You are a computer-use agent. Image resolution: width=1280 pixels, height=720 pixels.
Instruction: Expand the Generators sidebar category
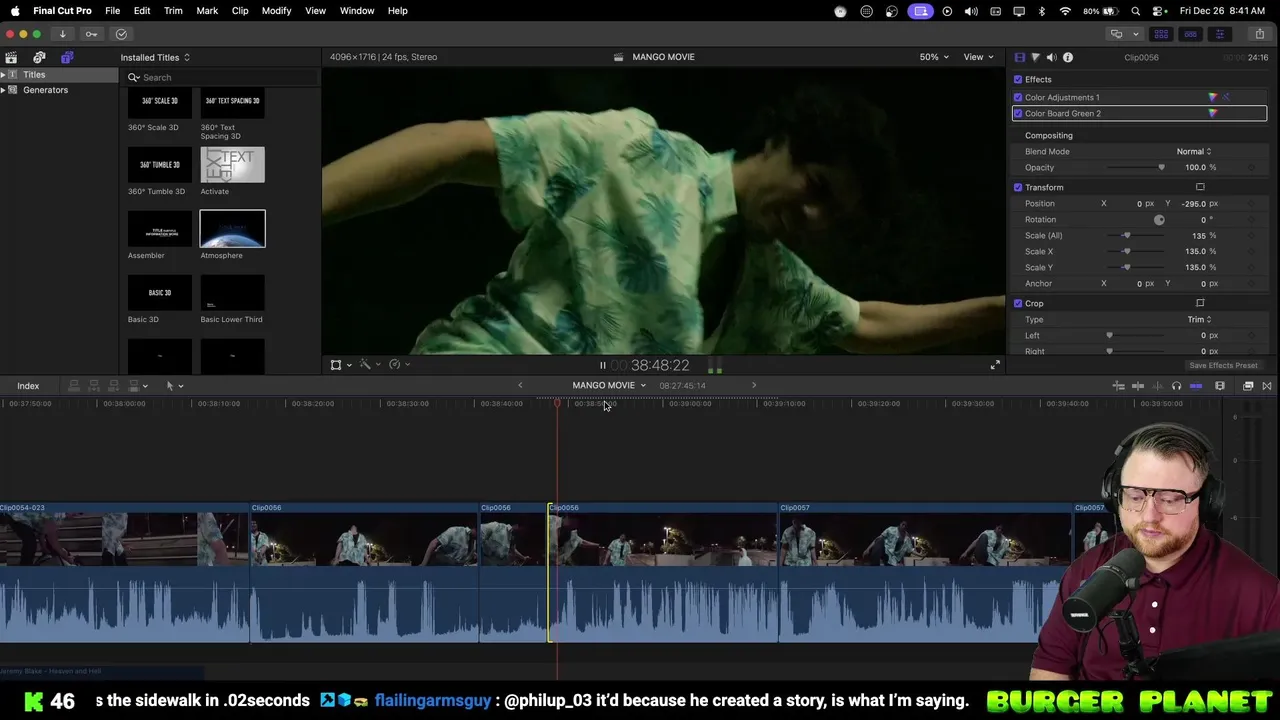click(3, 90)
